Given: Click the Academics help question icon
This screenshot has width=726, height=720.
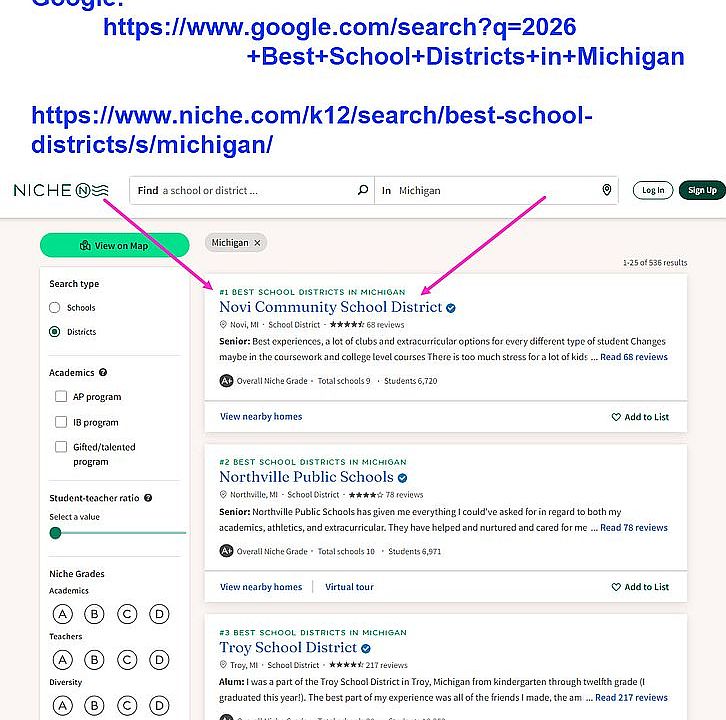Looking at the screenshot, I should (102, 373).
